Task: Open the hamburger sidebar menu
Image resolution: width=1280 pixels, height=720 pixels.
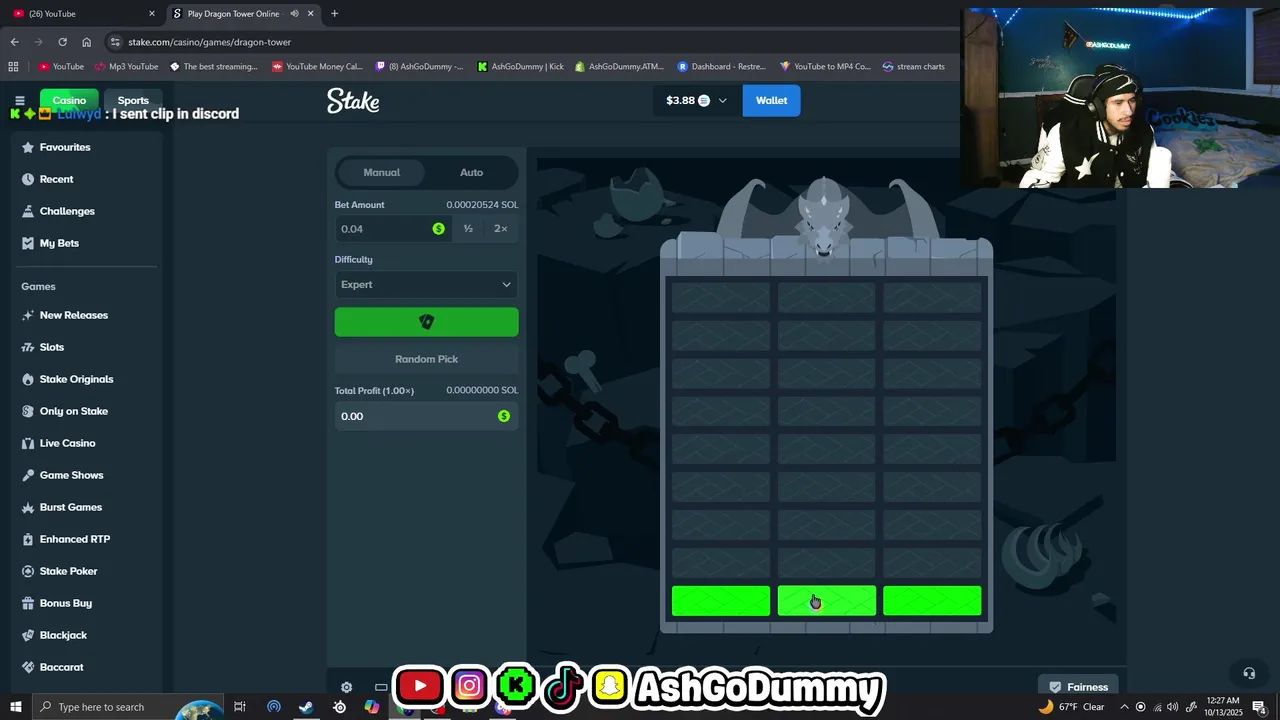Action: click(19, 100)
